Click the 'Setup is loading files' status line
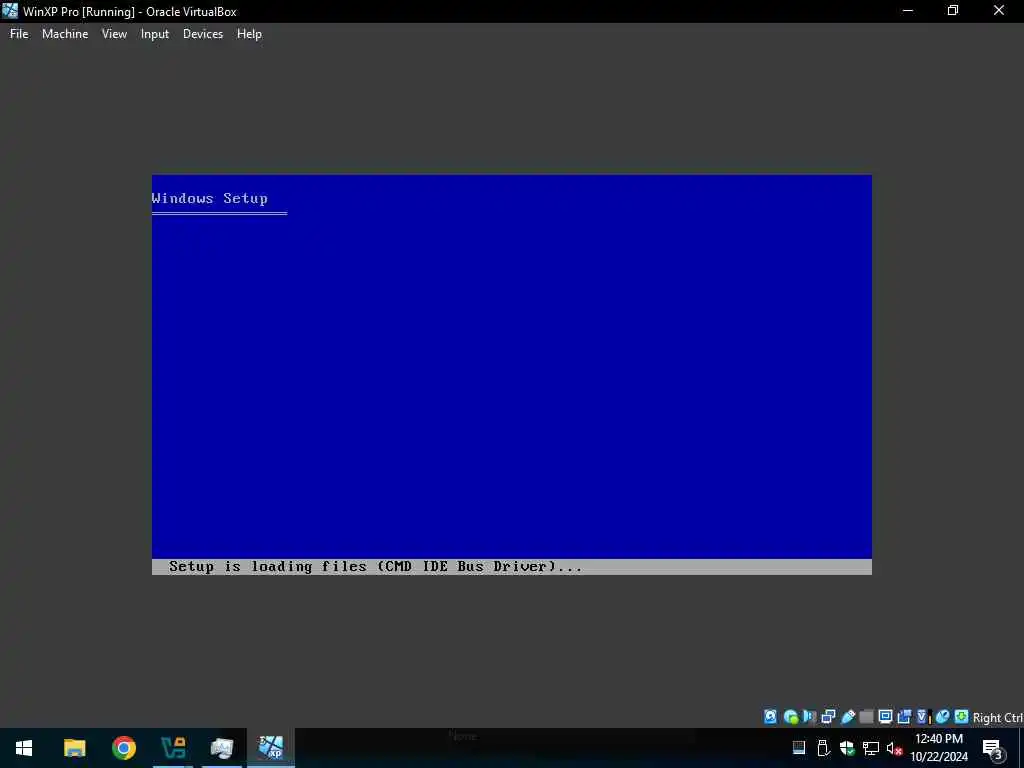The height and width of the screenshot is (768, 1024). 376,567
